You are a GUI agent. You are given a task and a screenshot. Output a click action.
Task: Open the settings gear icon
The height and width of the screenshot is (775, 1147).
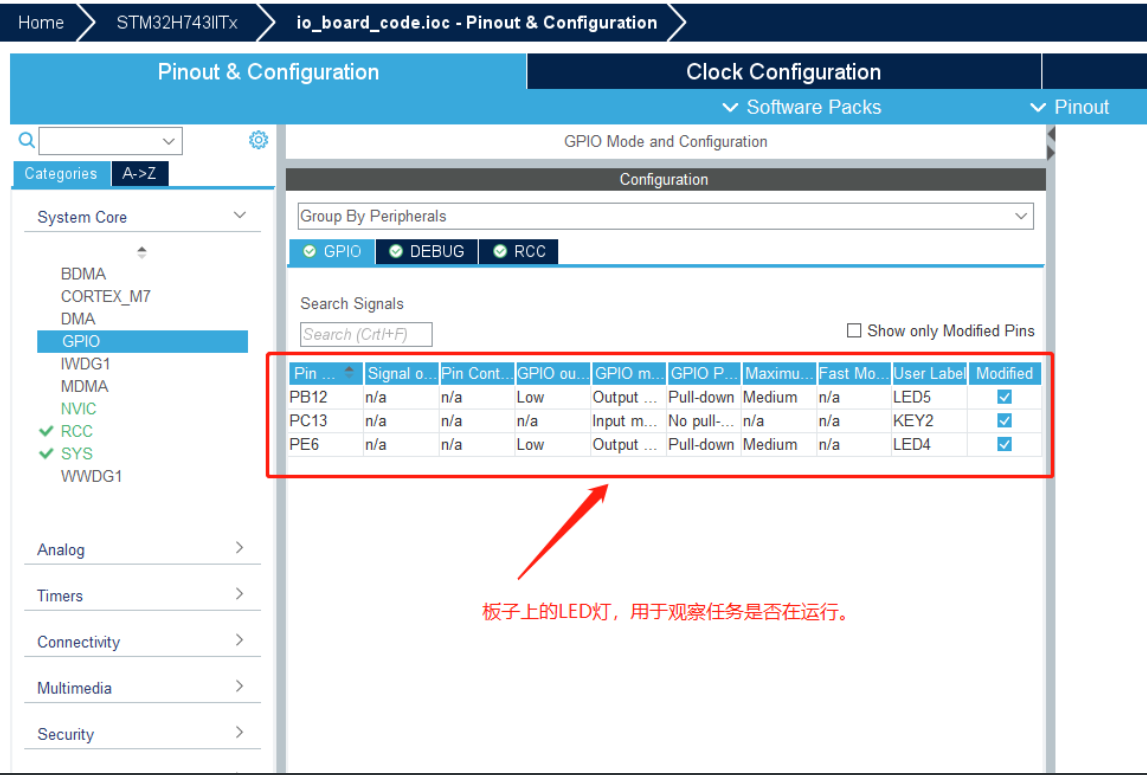pyautogui.click(x=258, y=140)
